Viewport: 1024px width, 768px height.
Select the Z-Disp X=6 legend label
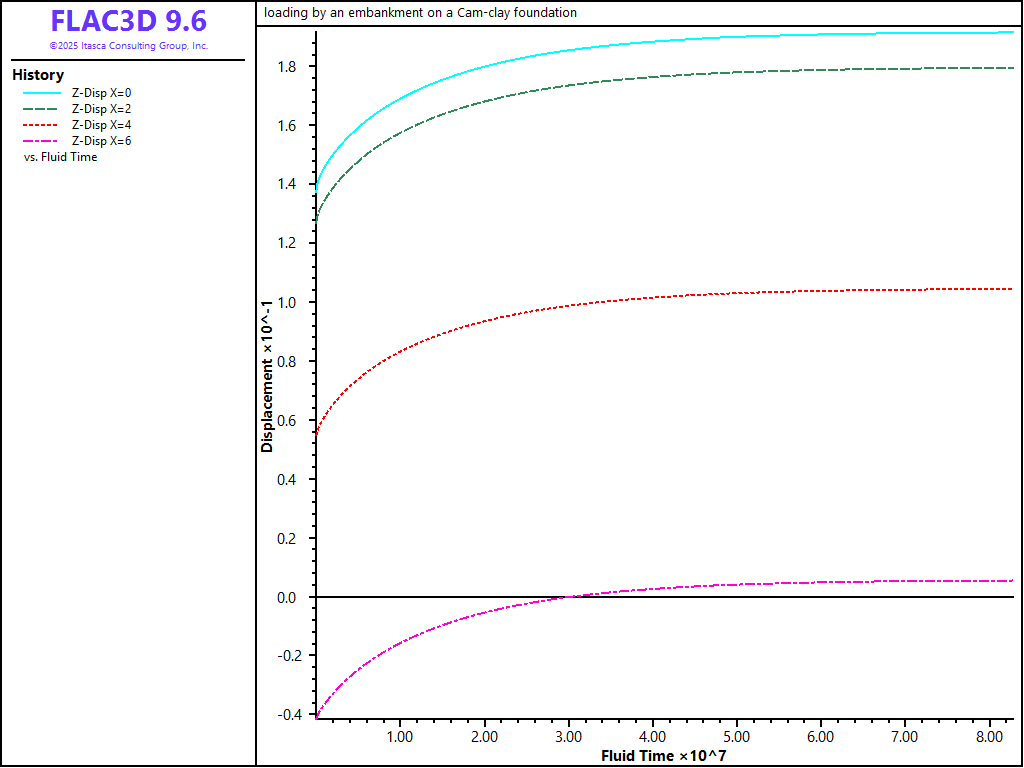click(101, 141)
